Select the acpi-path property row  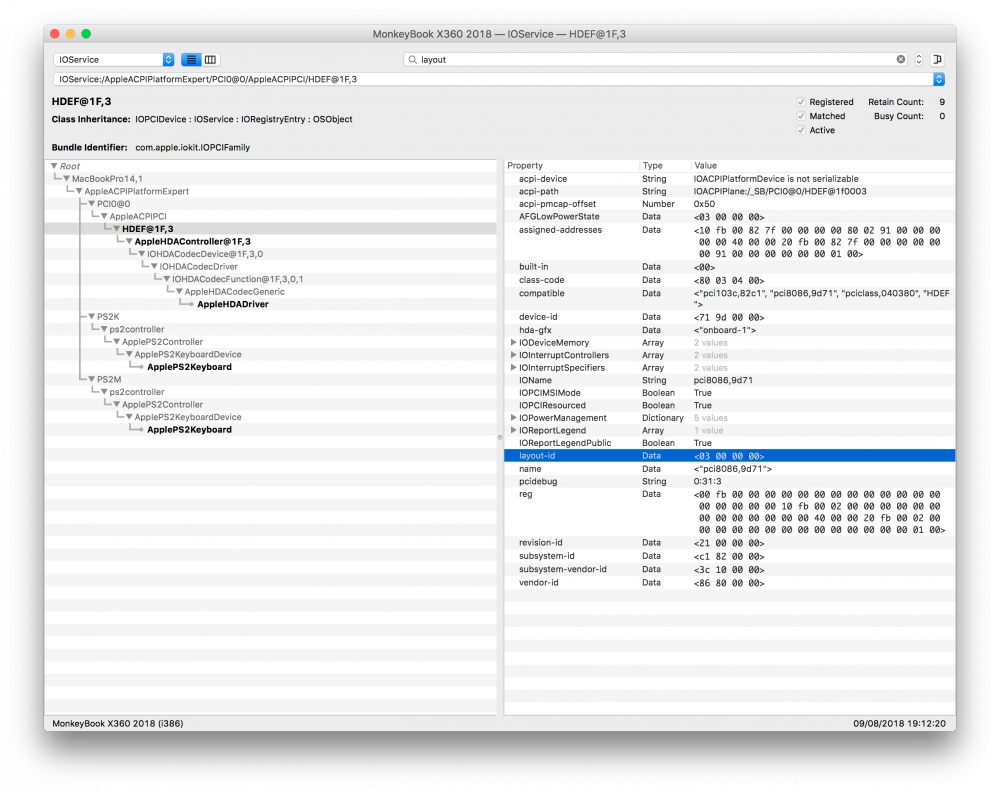[x=730, y=191]
